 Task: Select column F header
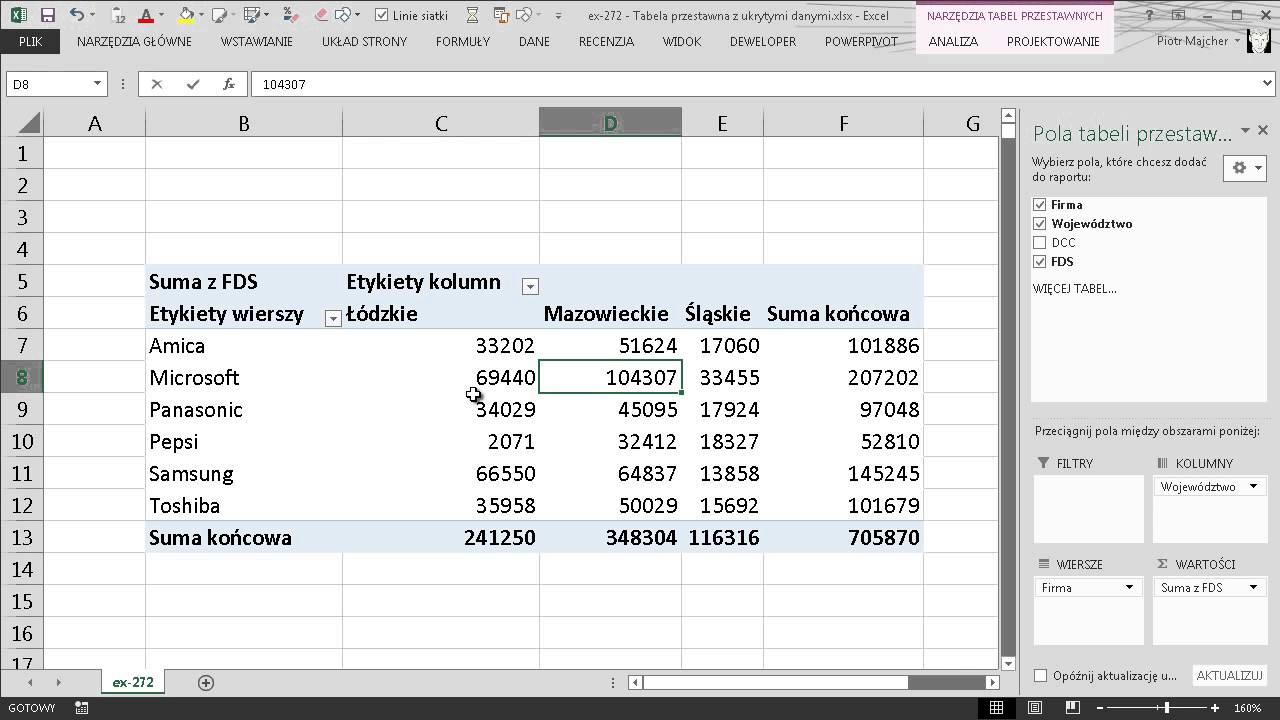(x=843, y=123)
